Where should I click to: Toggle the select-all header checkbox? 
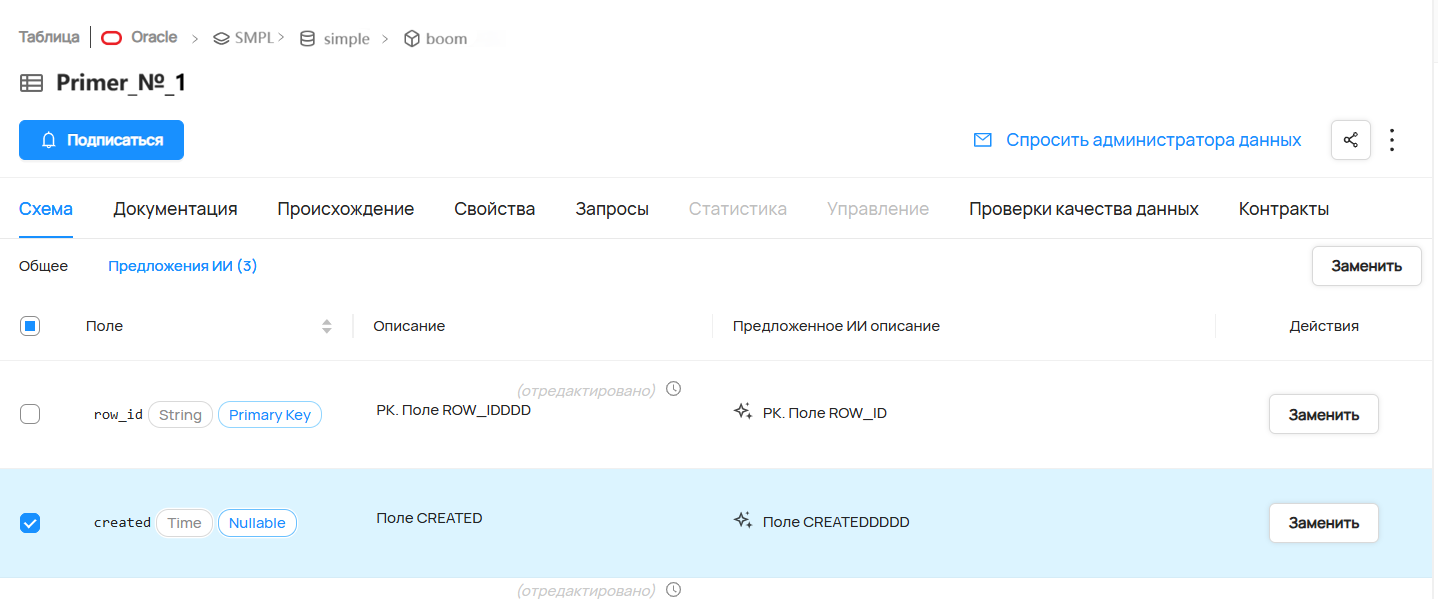click(x=30, y=326)
